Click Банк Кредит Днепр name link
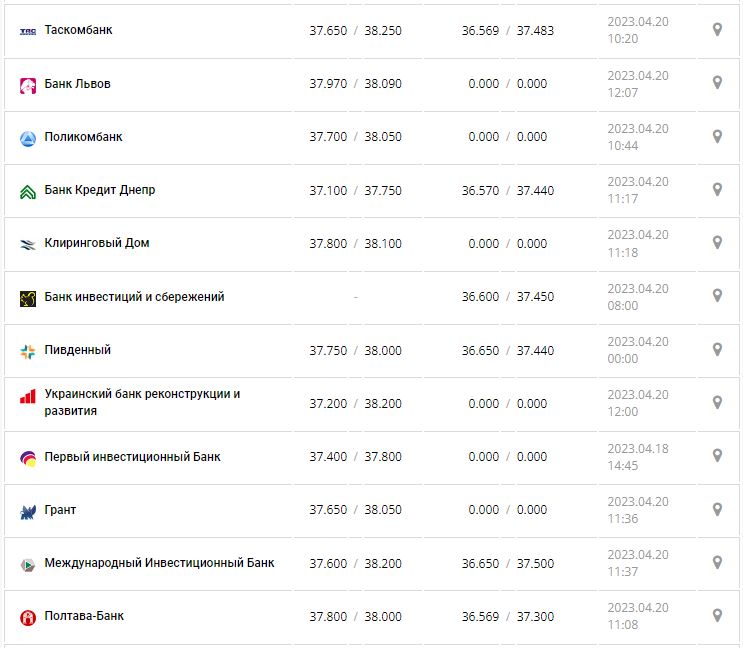Image resolution: width=743 pixels, height=648 pixels. [x=100, y=190]
